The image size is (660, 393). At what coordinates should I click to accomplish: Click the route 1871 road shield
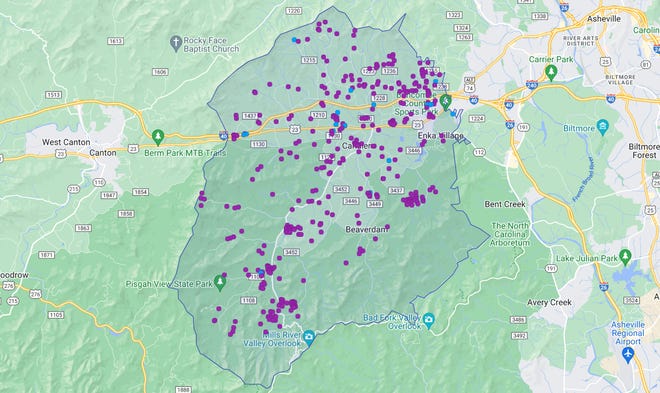[x=46, y=255]
